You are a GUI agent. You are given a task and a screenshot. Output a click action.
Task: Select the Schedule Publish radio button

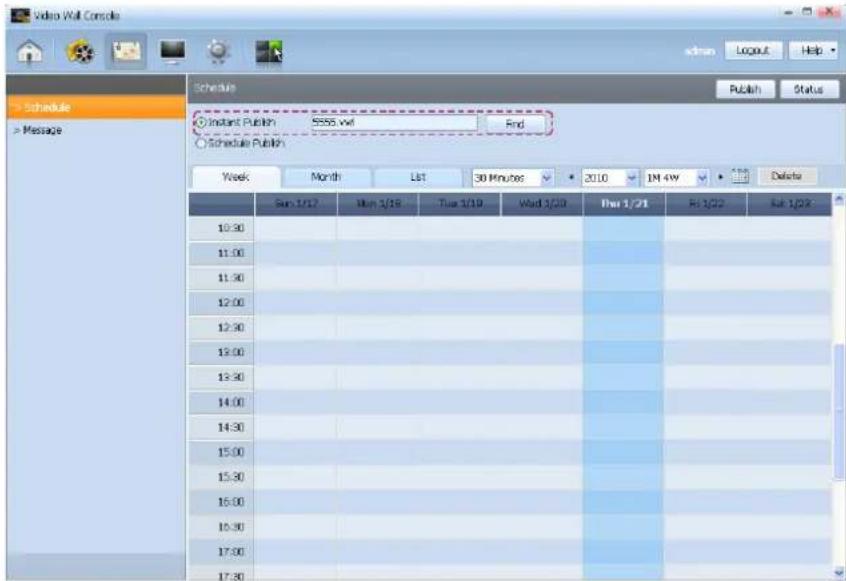point(201,143)
